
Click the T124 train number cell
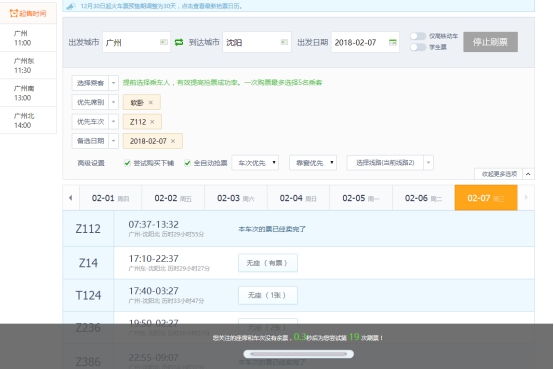pos(88,295)
